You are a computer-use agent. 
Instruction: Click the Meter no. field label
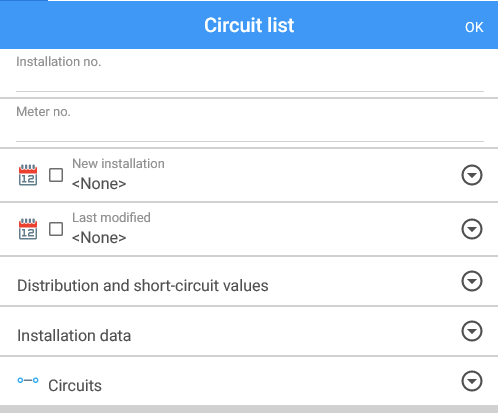coord(43,112)
